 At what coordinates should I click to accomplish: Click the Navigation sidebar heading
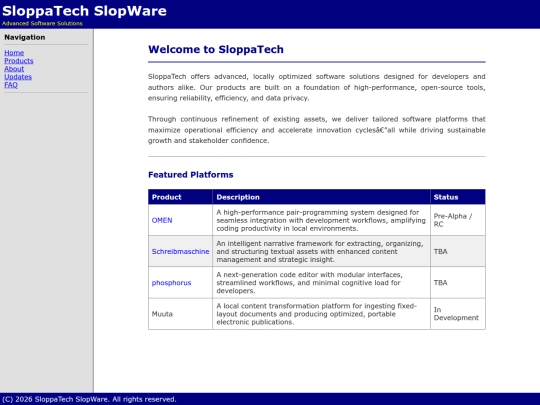click(25, 37)
